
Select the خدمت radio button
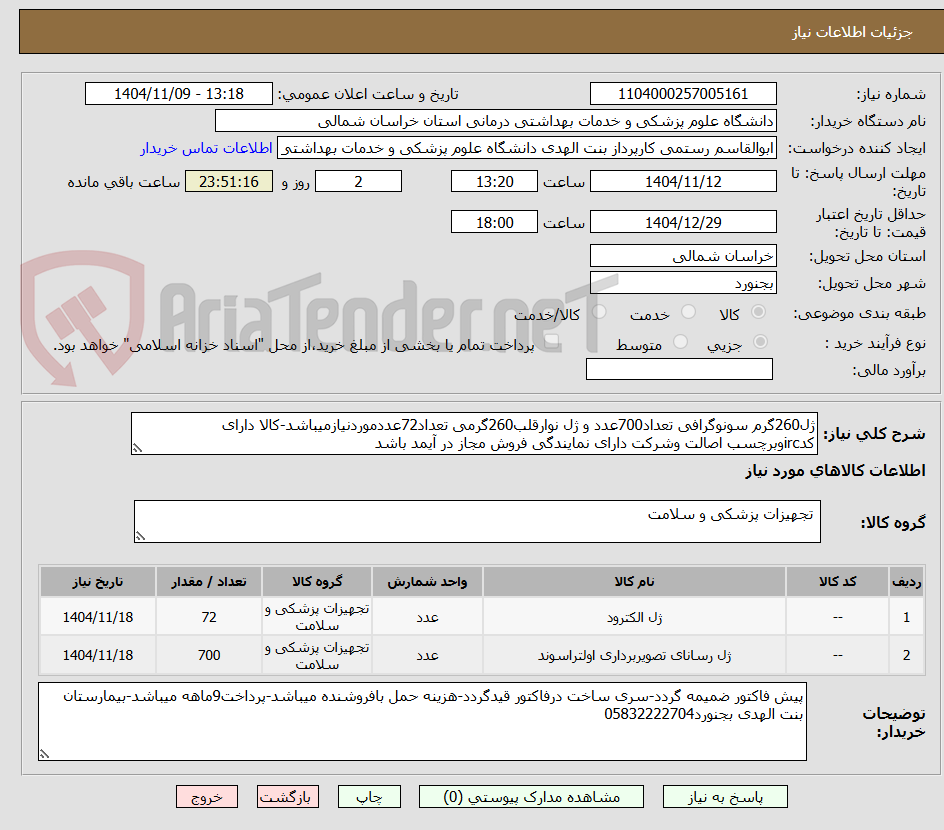point(688,312)
